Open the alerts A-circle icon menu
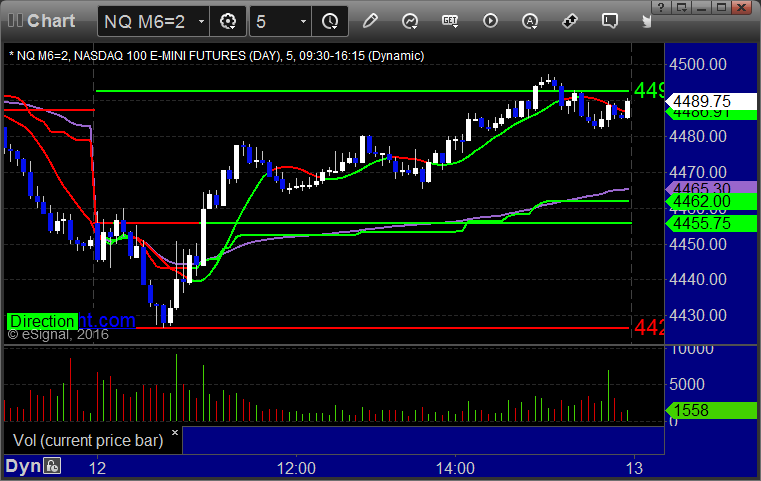The width and height of the screenshot is (761, 481). pyautogui.click(x=530, y=21)
